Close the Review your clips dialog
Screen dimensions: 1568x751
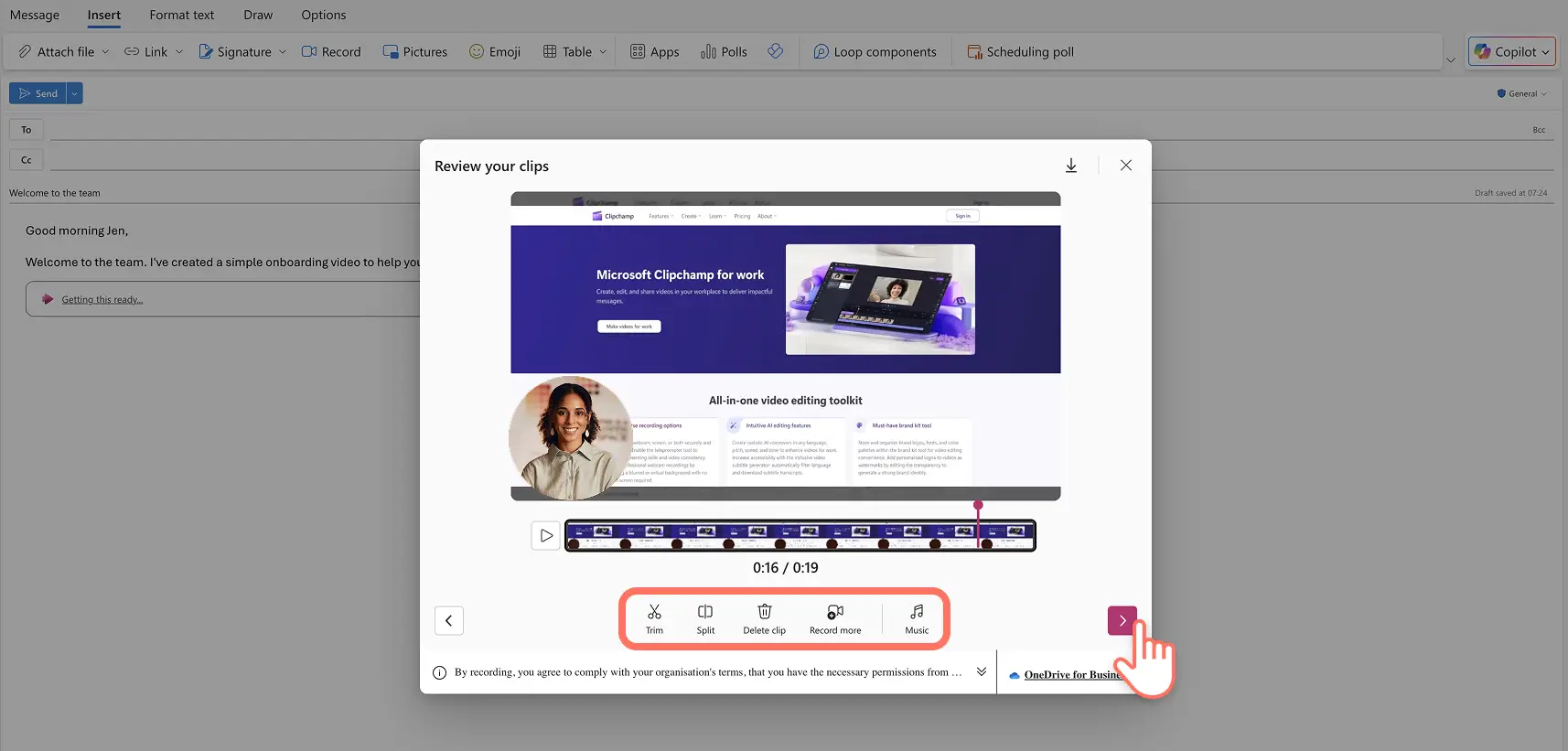[x=1126, y=166]
